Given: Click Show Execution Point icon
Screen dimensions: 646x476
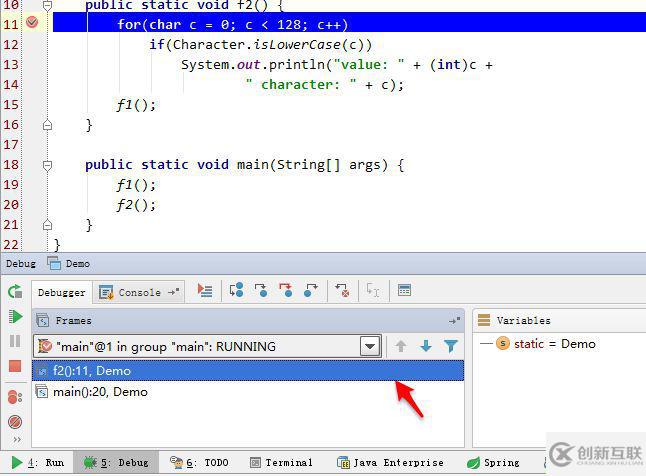Looking at the screenshot, I should (x=205, y=291).
